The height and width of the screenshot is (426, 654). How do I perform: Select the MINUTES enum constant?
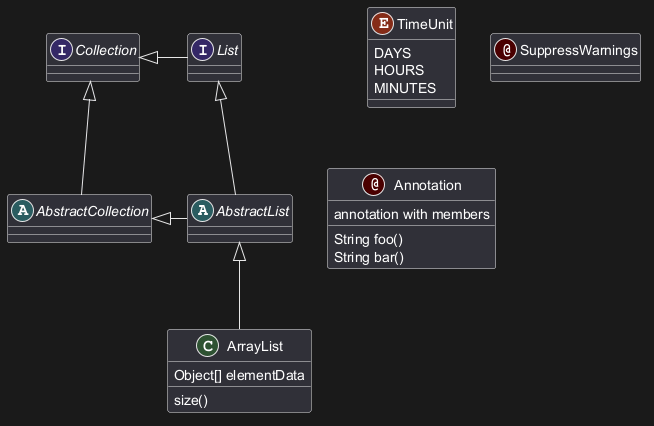(404, 87)
